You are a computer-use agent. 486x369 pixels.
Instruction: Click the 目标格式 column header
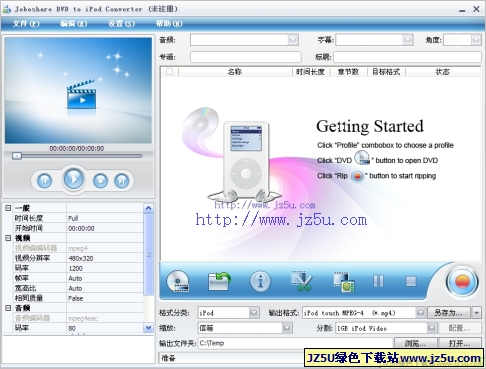pyautogui.click(x=386, y=72)
